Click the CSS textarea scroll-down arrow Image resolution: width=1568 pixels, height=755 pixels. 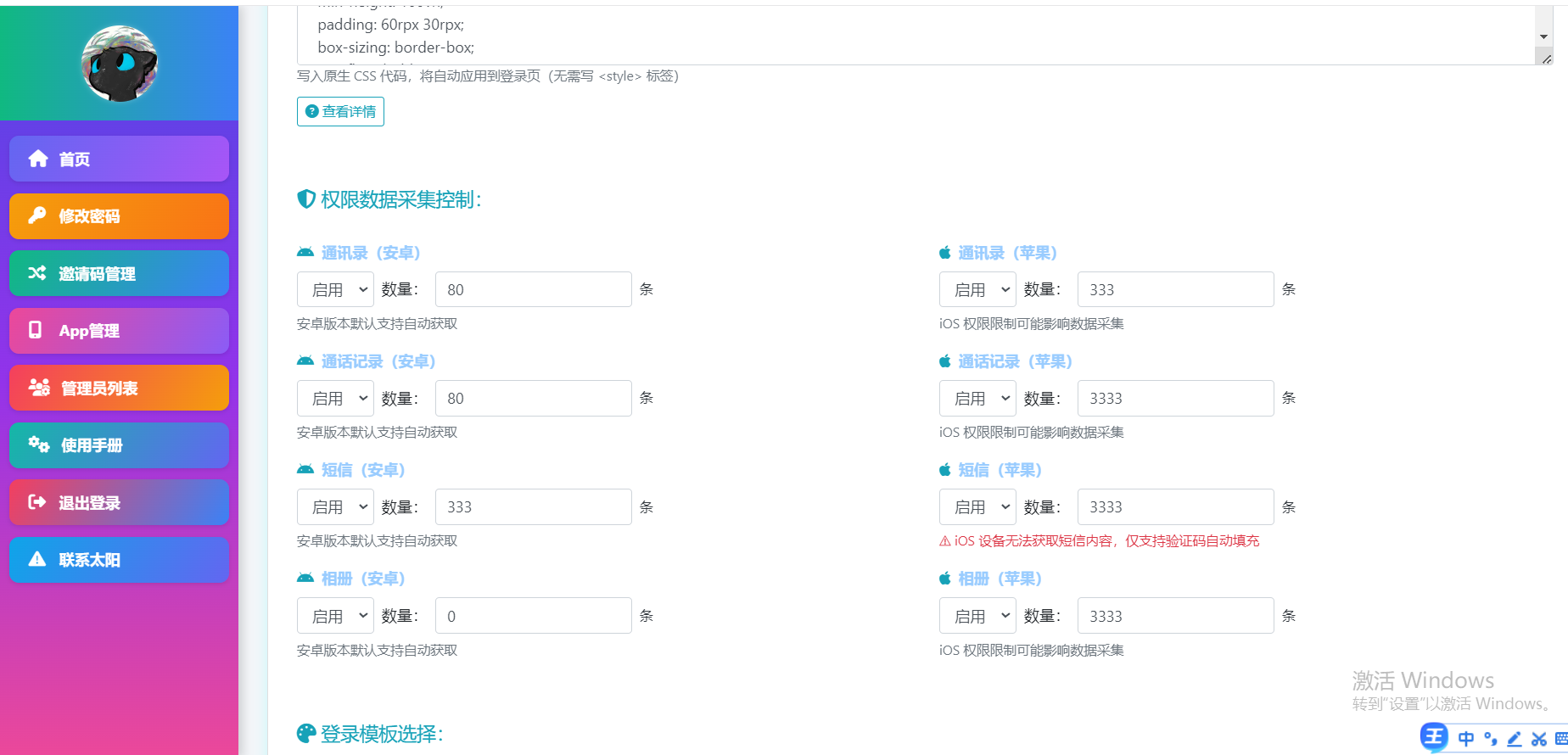[x=1543, y=37]
